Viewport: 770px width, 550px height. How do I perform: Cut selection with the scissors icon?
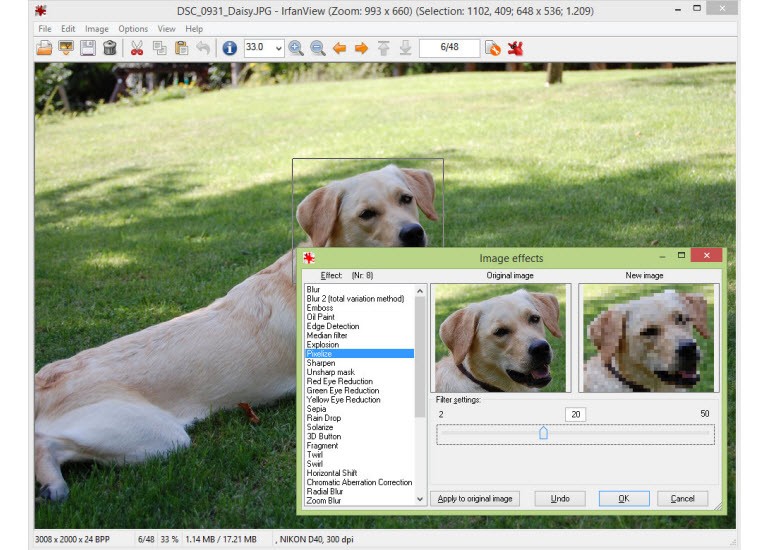[x=137, y=48]
